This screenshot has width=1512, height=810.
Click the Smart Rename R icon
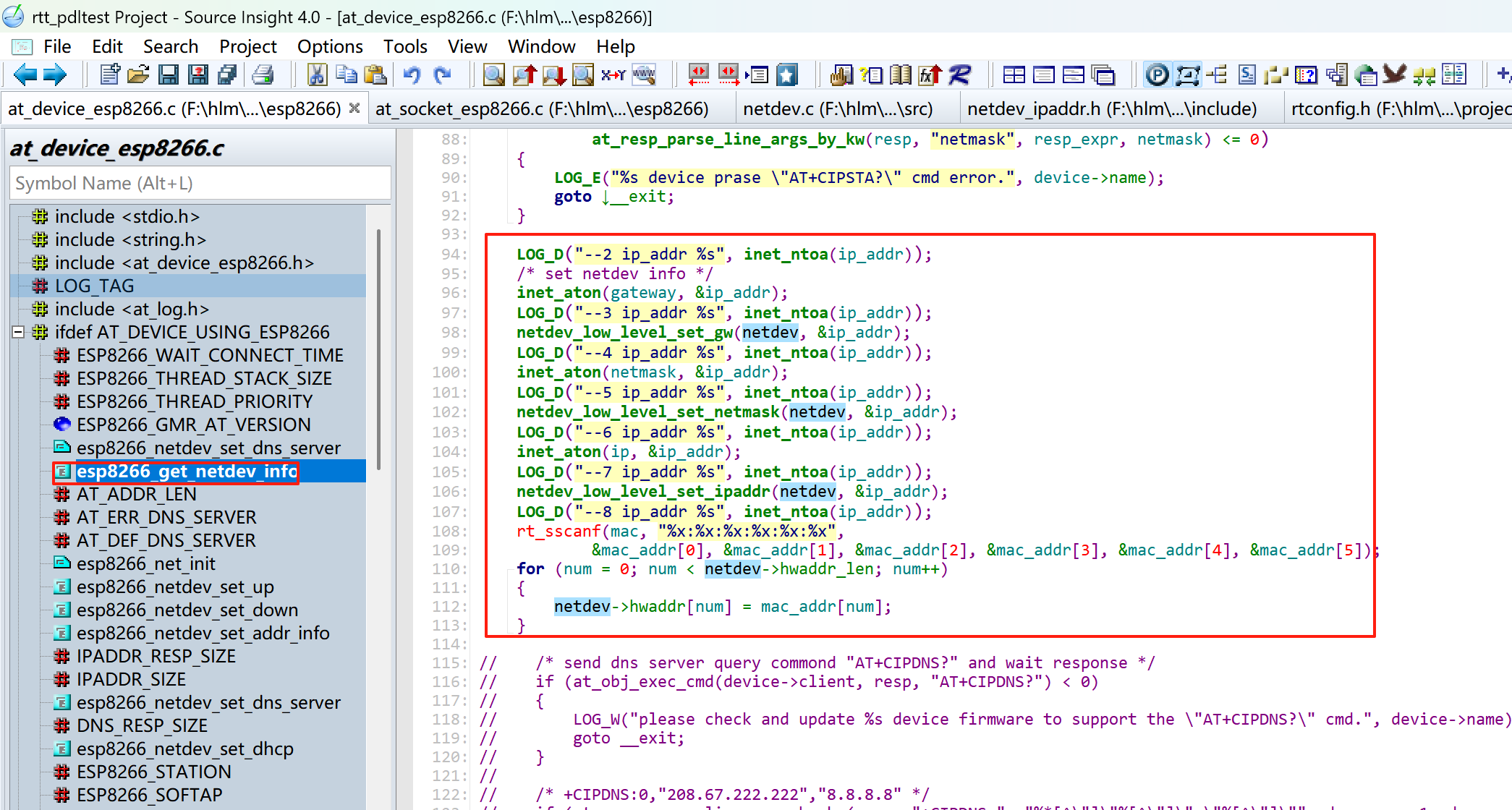coord(960,74)
